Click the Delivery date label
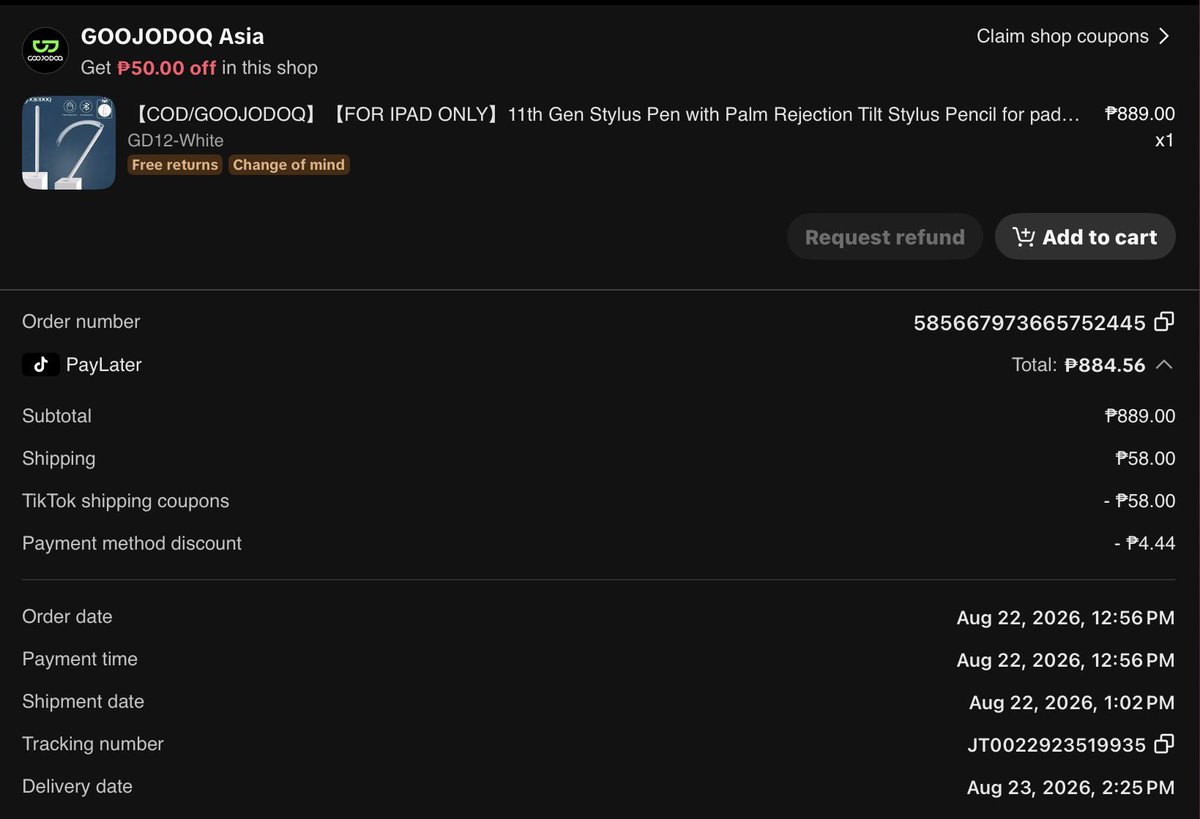 click(77, 787)
